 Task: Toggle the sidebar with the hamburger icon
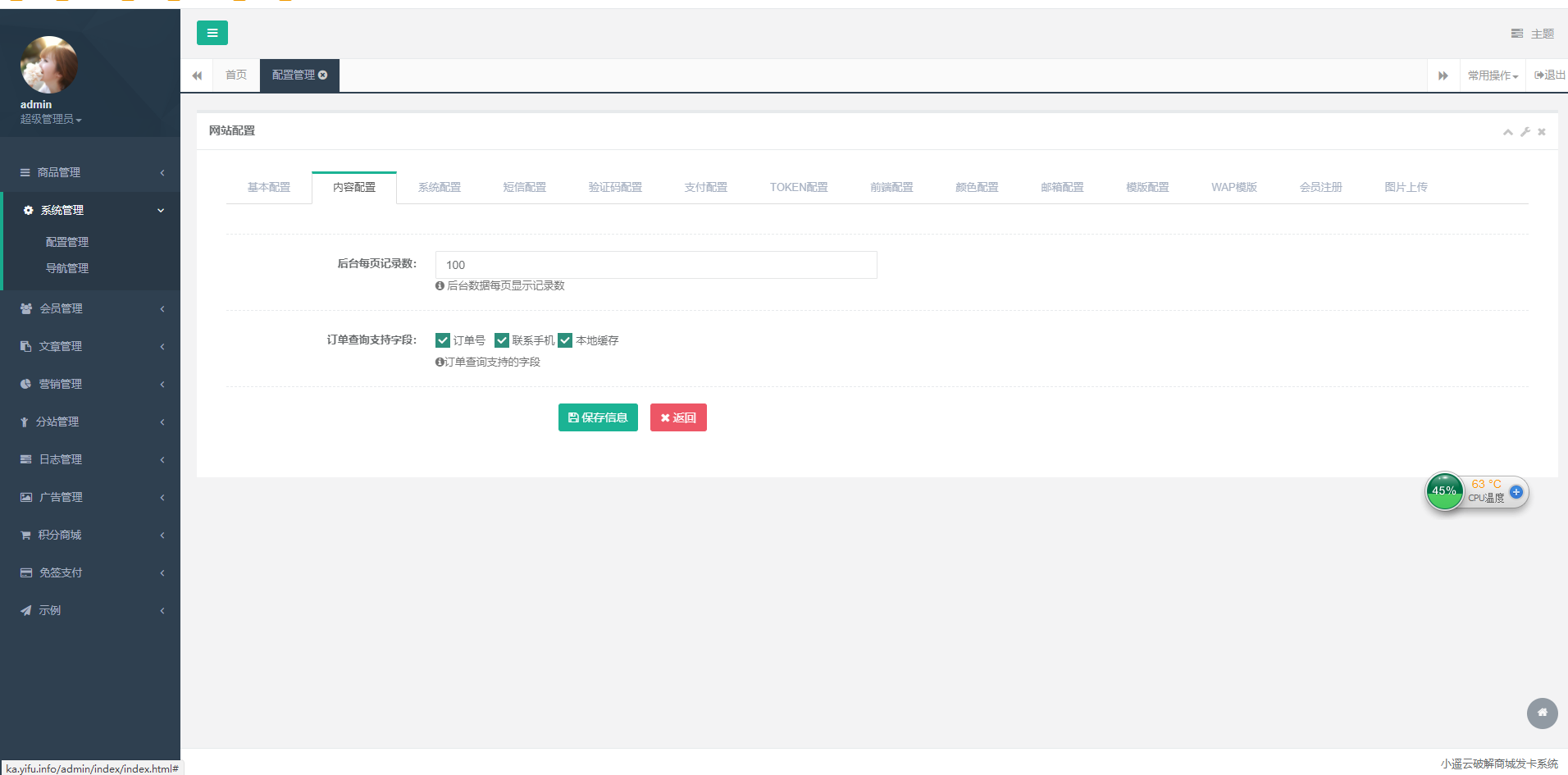pos(212,33)
